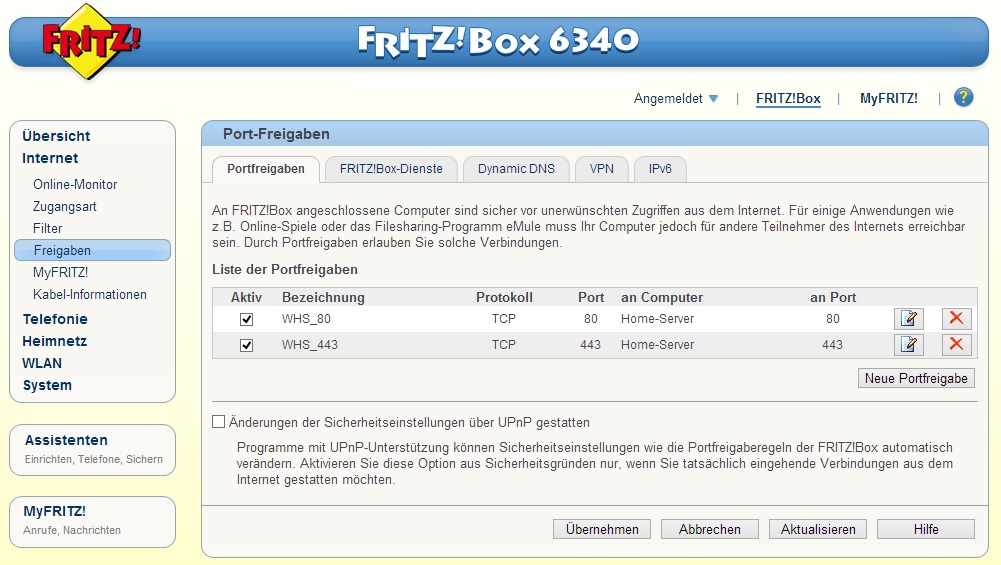1001x565 pixels.
Task: Apply changes with Übernehmen button
Action: [x=602, y=529]
